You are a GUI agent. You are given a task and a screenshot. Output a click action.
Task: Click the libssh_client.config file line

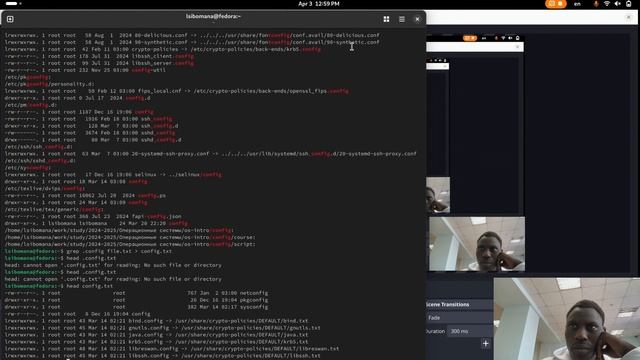coord(99,56)
